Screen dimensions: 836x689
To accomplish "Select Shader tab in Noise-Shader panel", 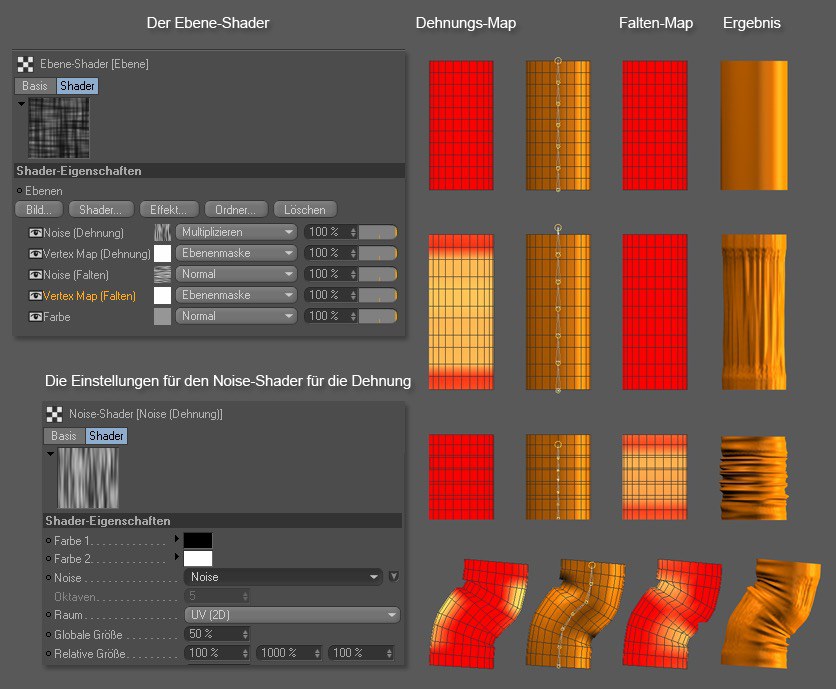I will pyautogui.click(x=106, y=436).
